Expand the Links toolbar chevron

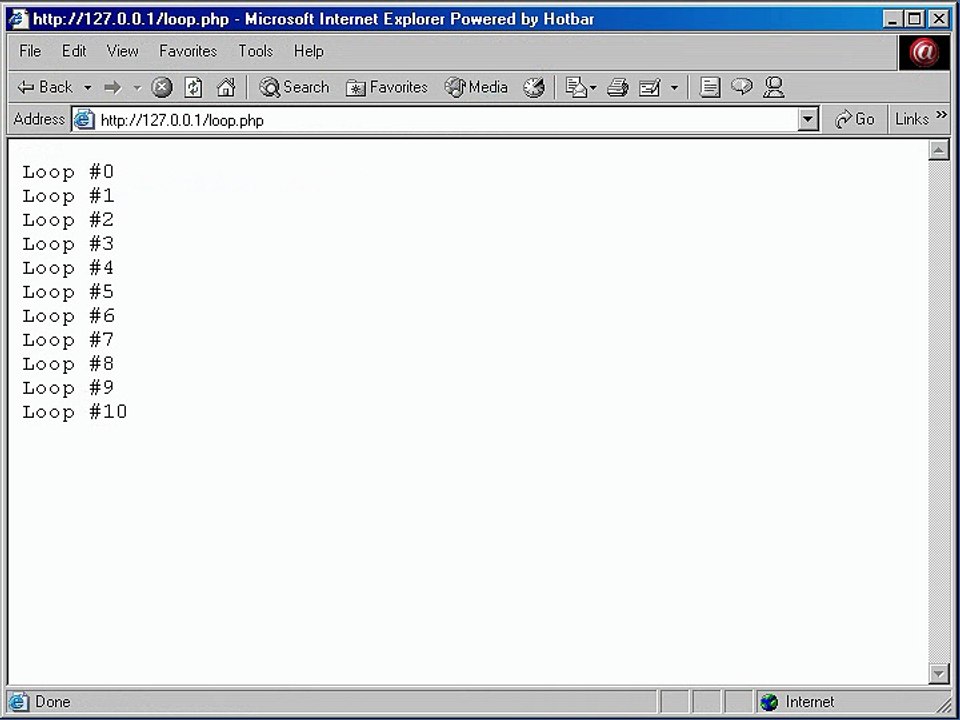(941, 114)
